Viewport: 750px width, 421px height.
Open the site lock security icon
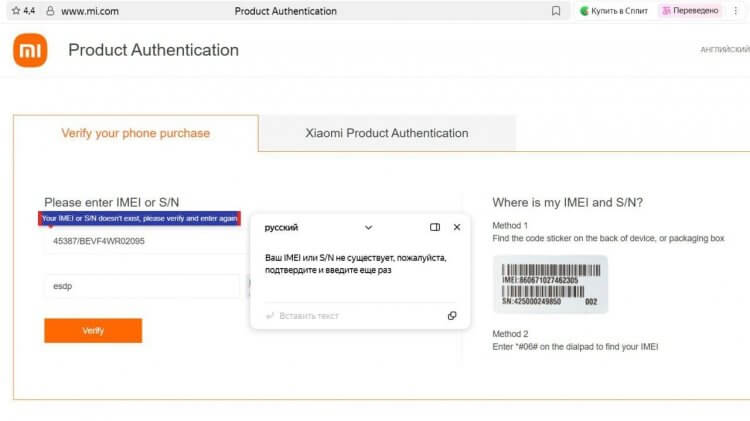[50, 11]
